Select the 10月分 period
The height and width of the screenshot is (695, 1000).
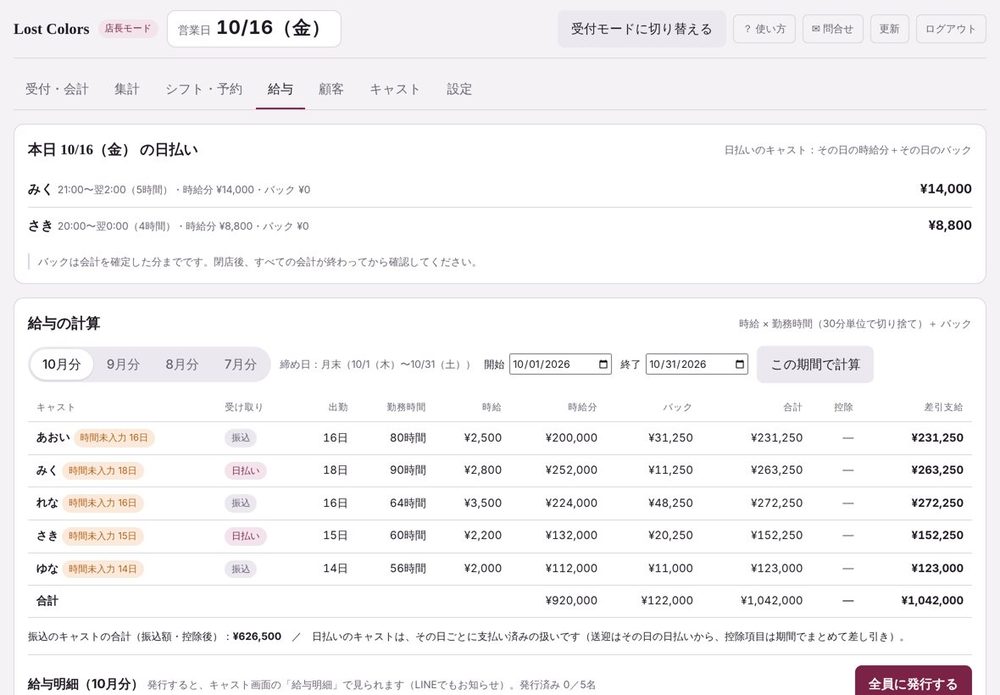(x=62, y=364)
